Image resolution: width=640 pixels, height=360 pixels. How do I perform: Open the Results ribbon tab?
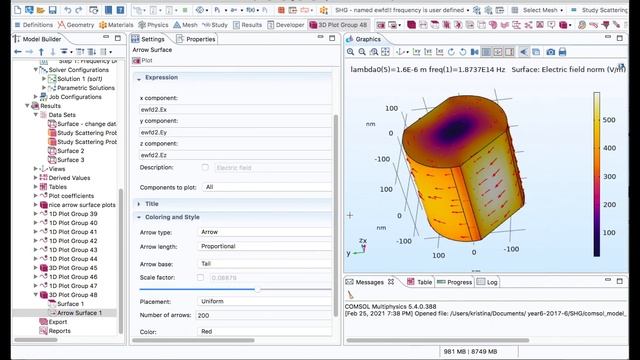(247, 25)
